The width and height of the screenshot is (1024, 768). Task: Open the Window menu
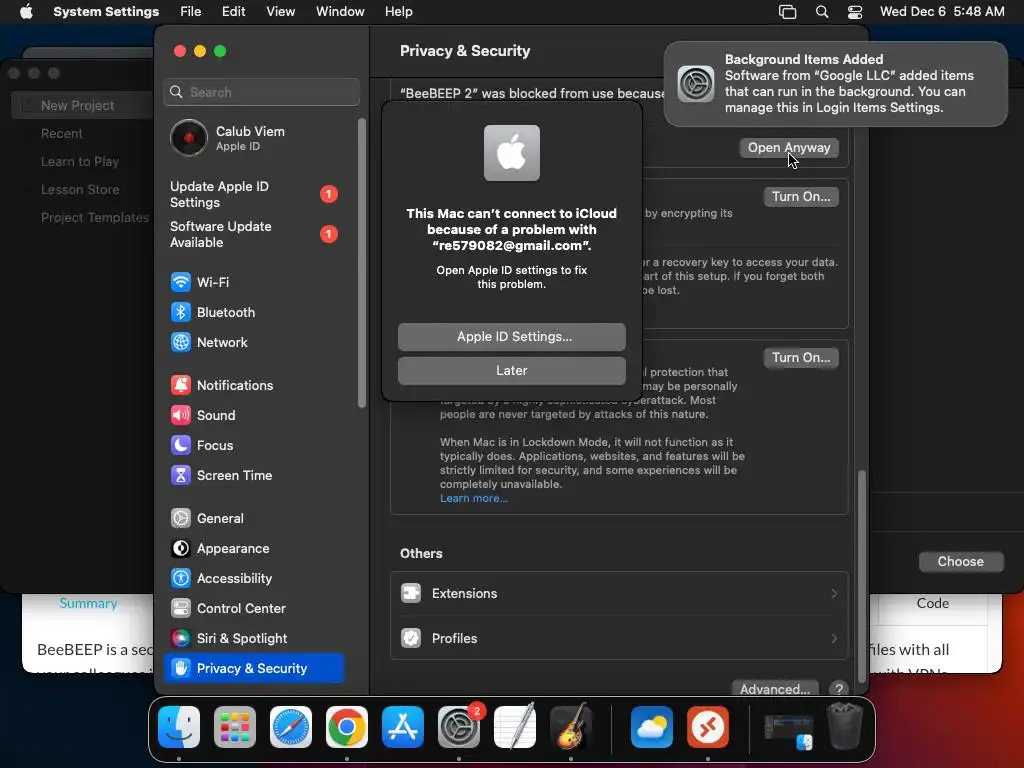pyautogui.click(x=340, y=12)
